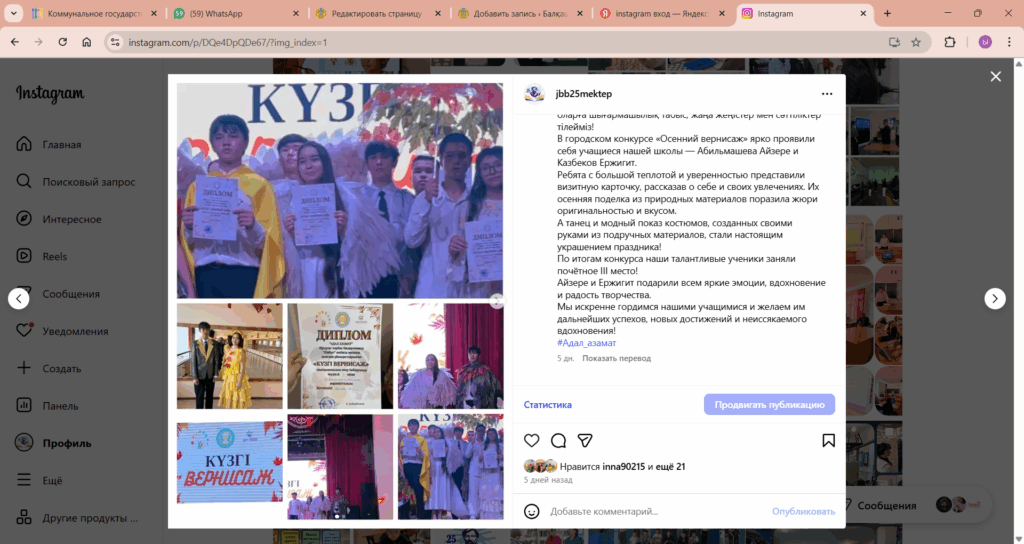Image resolution: width=1024 pixels, height=544 pixels.
Task: Share the post with paper plane icon
Action: pos(585,441)
